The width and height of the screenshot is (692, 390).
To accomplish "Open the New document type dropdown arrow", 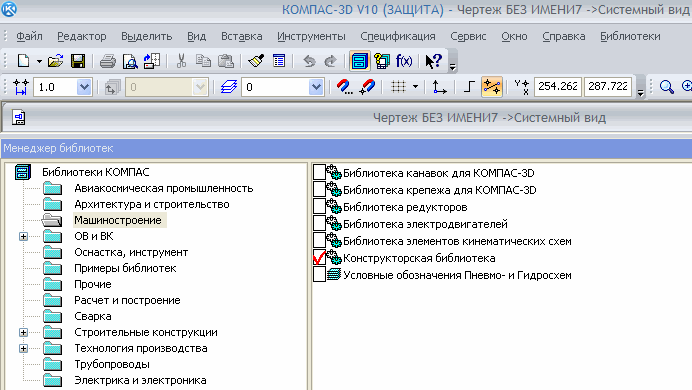I will 39,61.
